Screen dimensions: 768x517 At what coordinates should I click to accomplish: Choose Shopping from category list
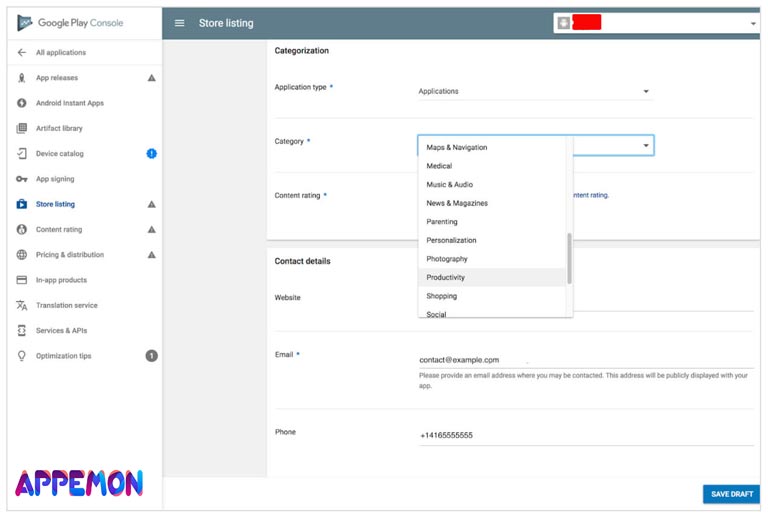pyautogui.click(x=492, y=296)
